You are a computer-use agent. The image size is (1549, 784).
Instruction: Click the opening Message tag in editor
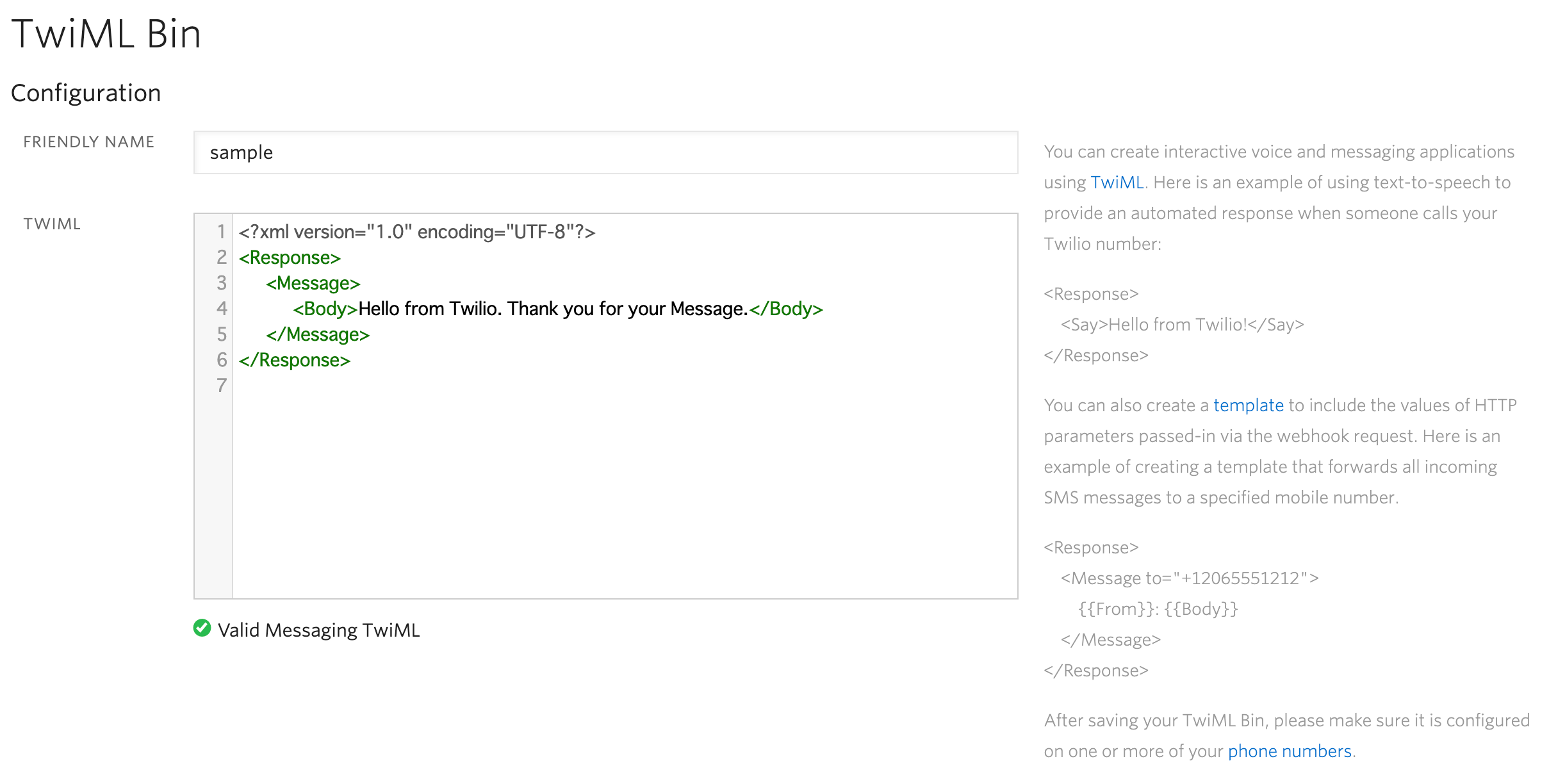[x=313, y=283]
